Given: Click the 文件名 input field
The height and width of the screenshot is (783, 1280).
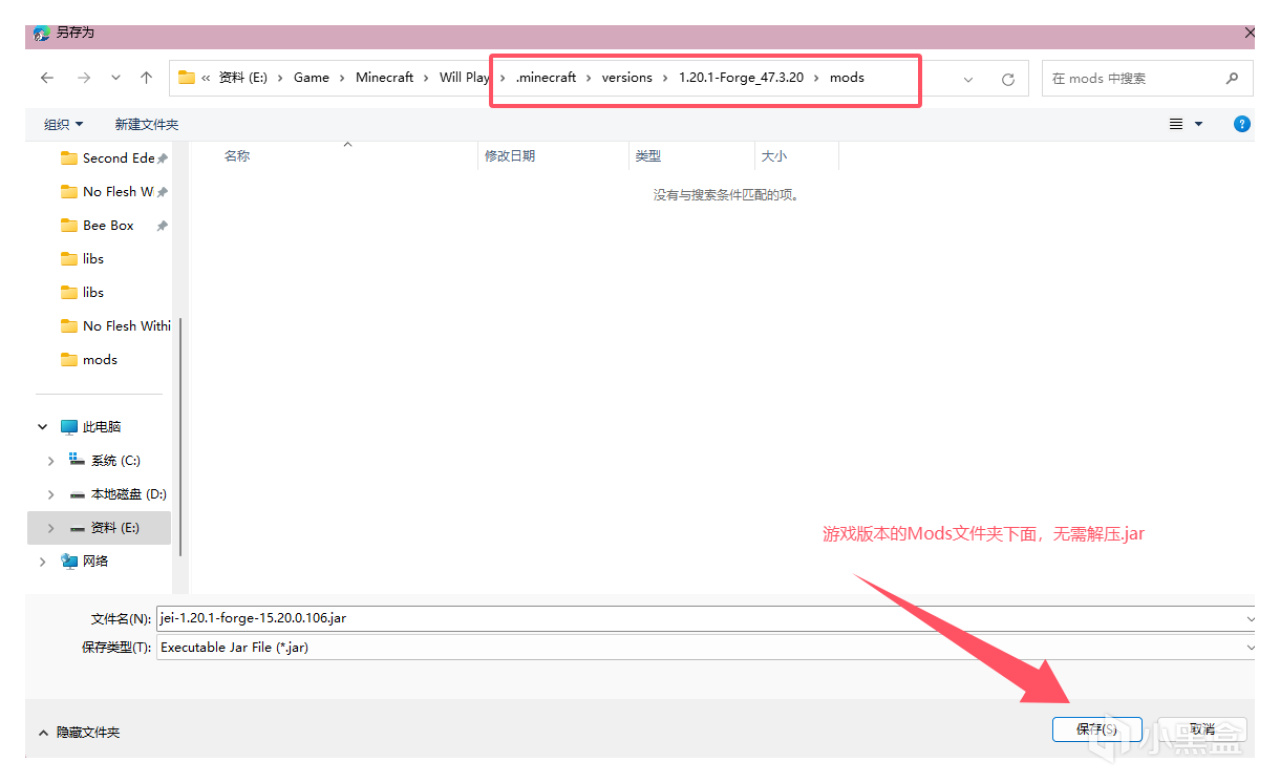Looking at the screenshot, I should pyautogui.click(x=705, y=618).
